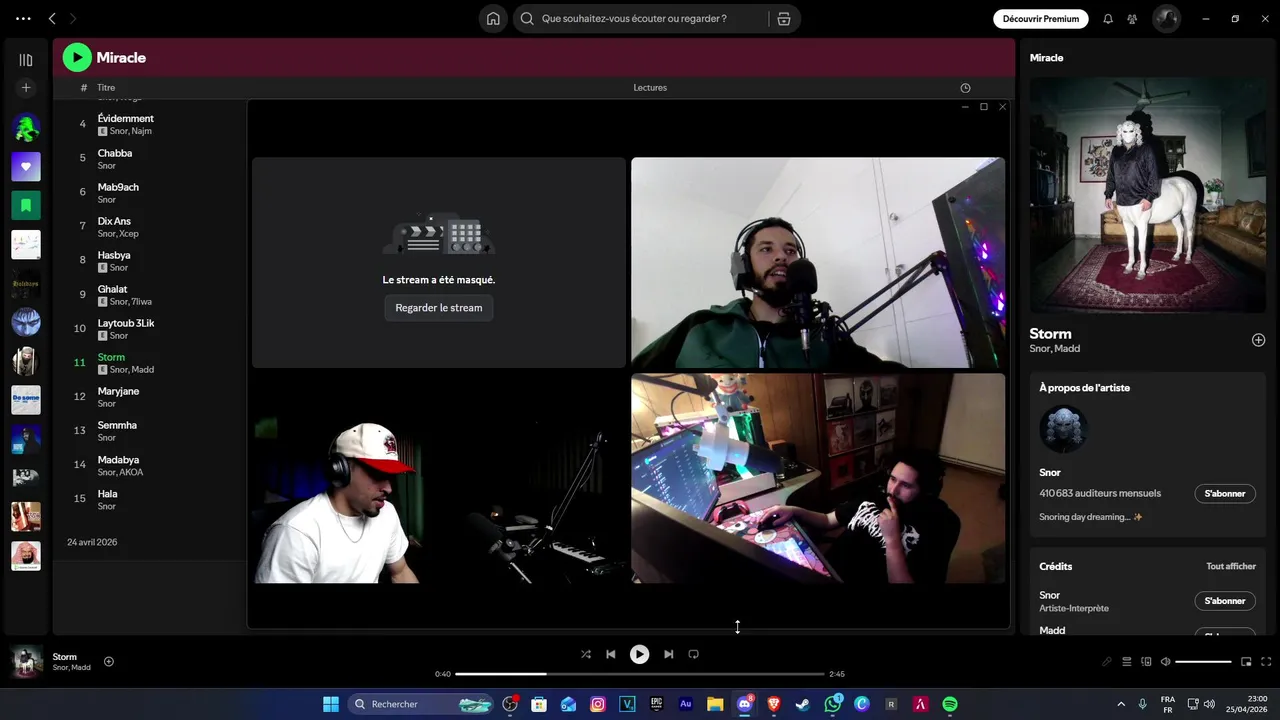This screenshot has width=1280, height=720.
Task: Adjust the Spotify volume slider
Action: (1203, 661)
